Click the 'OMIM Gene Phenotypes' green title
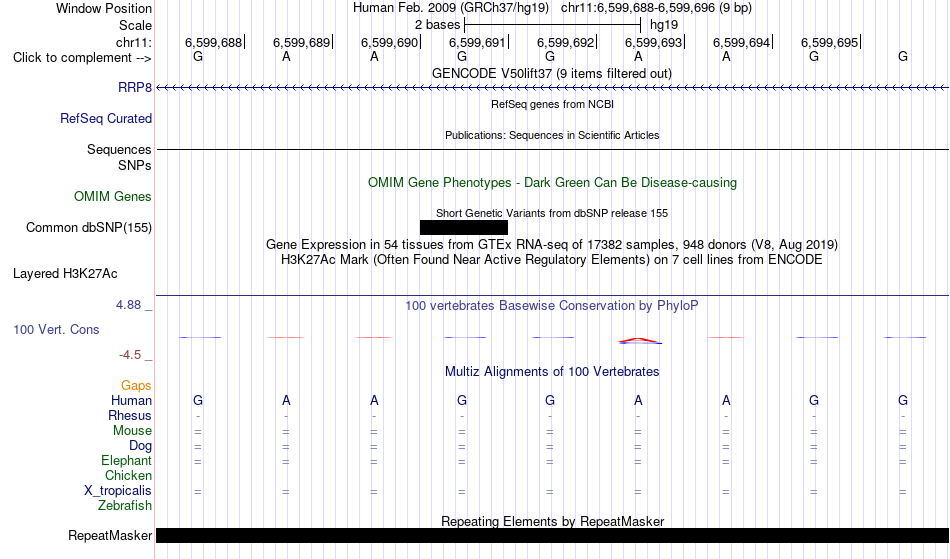This screenshot has height=559, width=950. tap(553, 182)
